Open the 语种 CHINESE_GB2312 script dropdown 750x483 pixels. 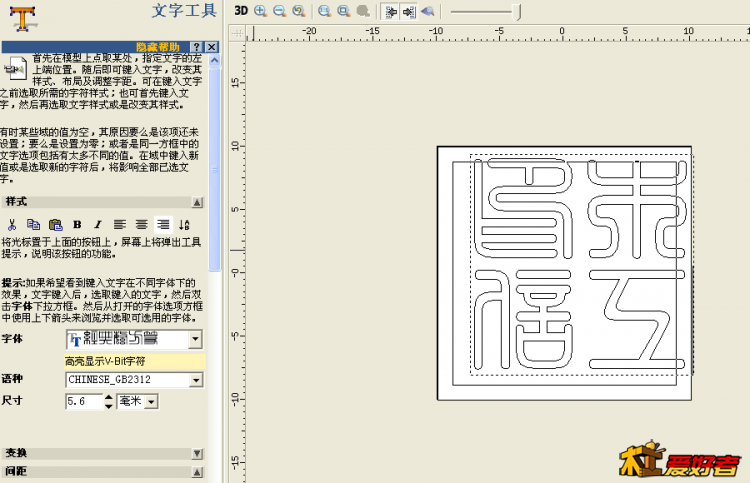tap(196, 380)
